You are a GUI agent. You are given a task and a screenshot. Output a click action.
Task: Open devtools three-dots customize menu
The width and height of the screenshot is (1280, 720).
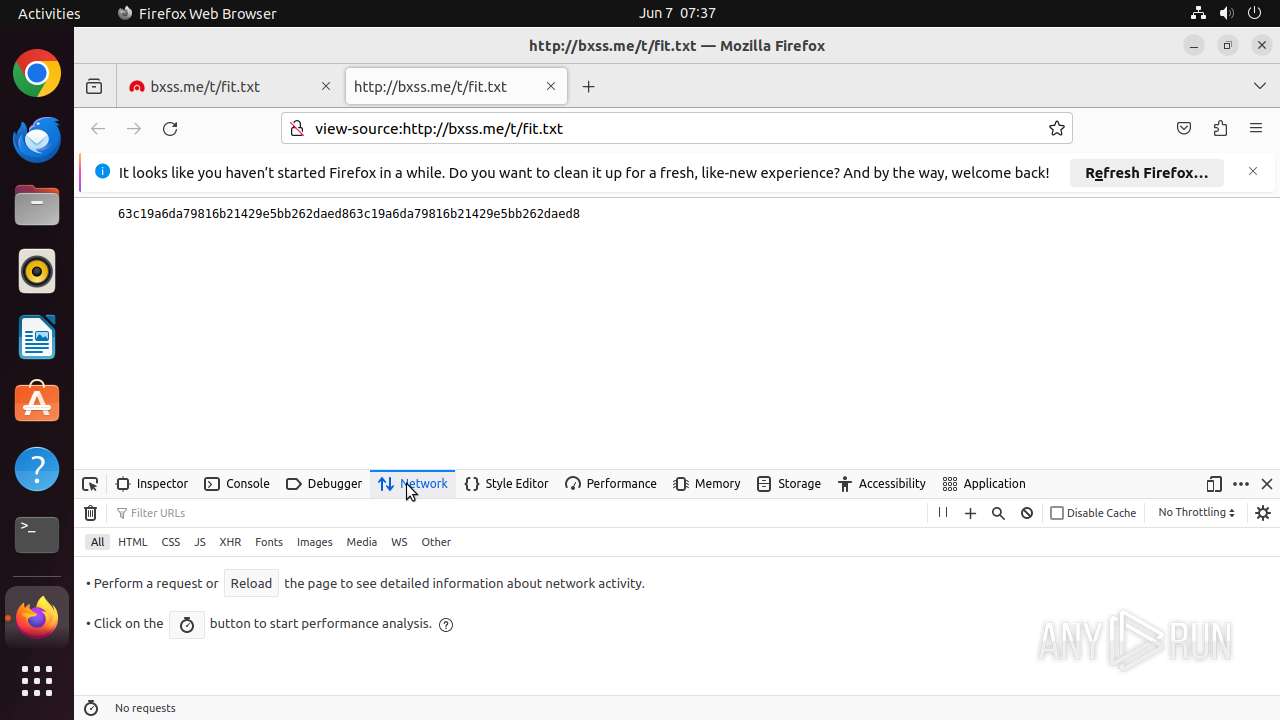pos(1241,484)
